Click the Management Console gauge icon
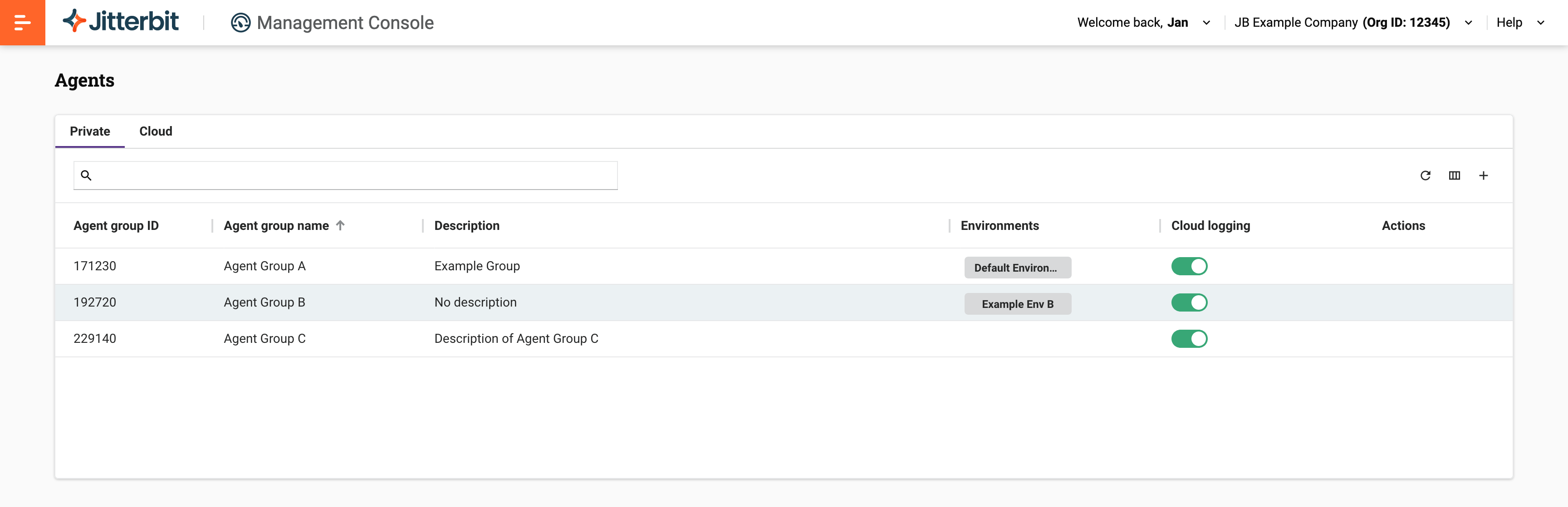This screenshot has width=1568, height=507. click(240, 23)
